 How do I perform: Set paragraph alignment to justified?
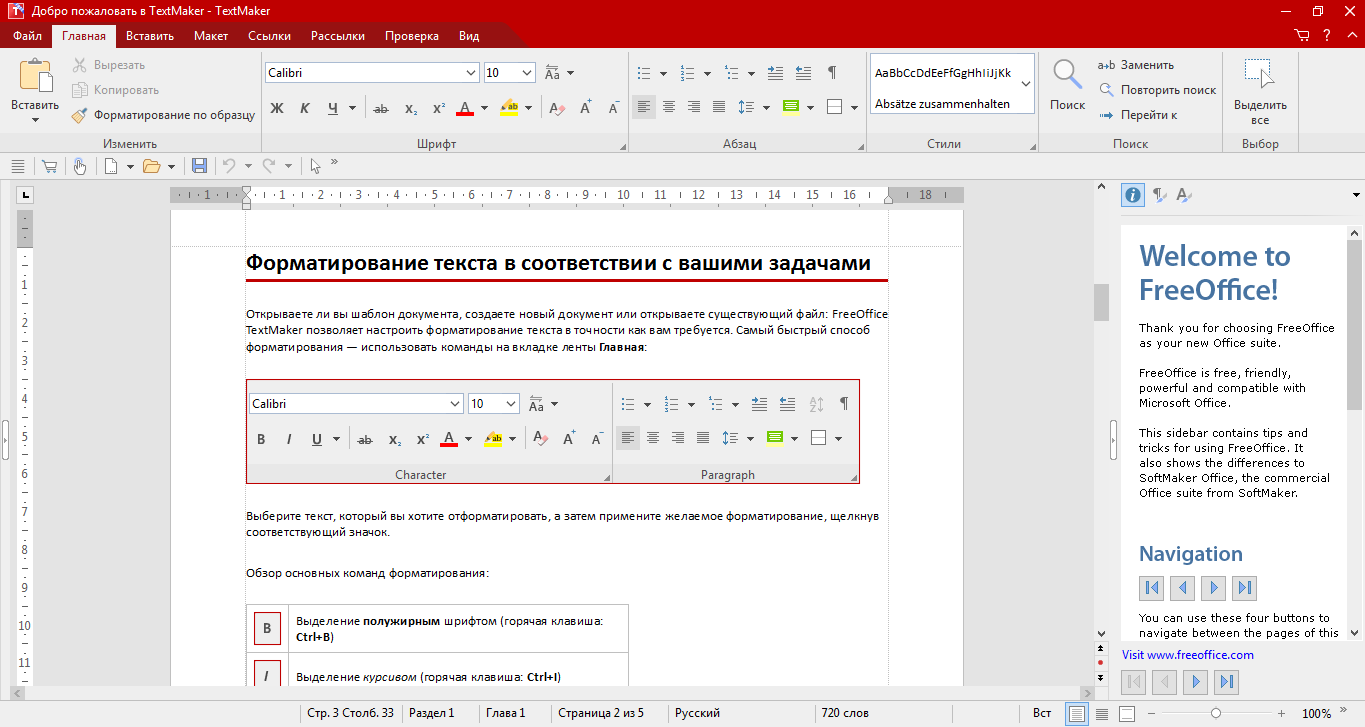719,107
